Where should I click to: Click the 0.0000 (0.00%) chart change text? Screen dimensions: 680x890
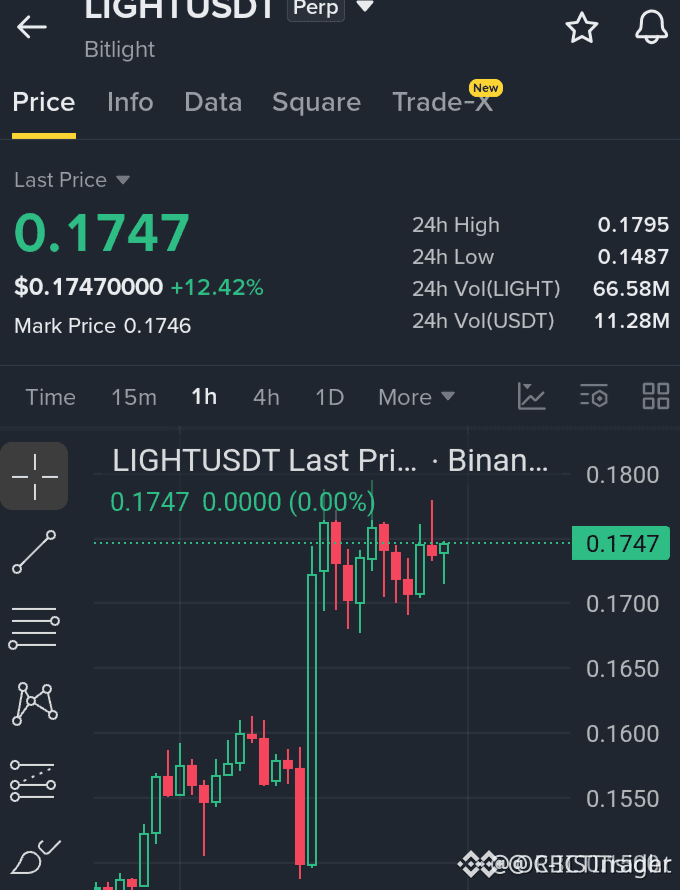(289, 502)
